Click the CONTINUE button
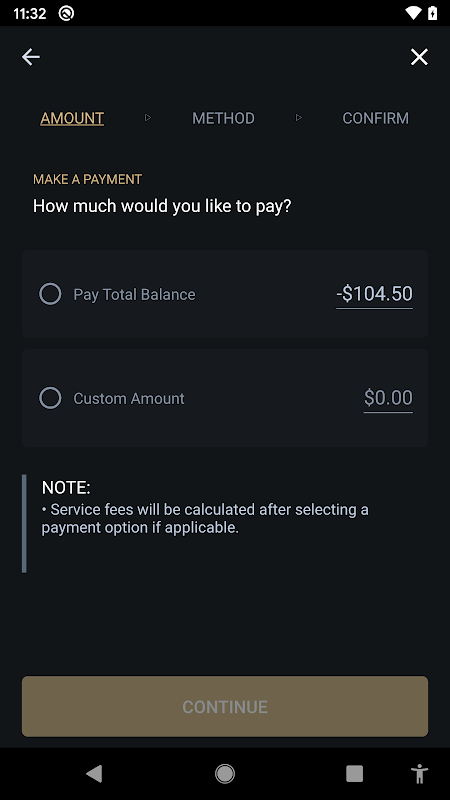 225,706
